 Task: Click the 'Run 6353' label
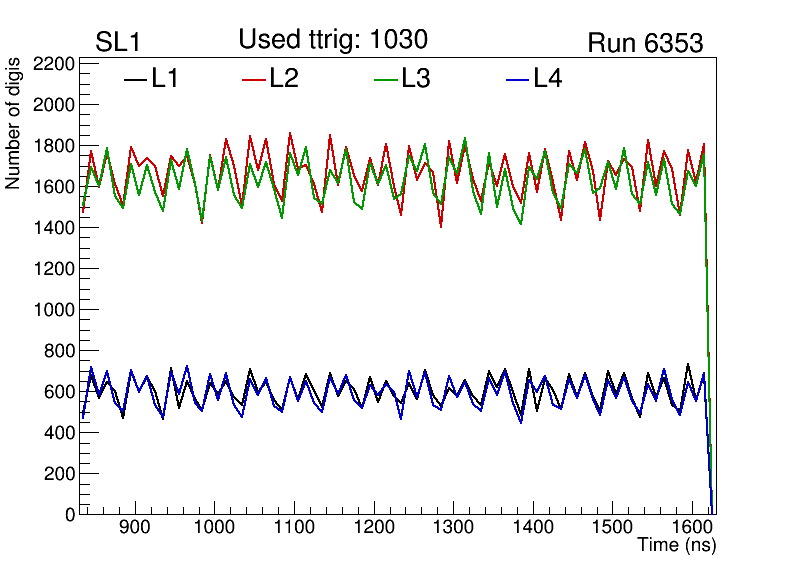pos(645,44)
